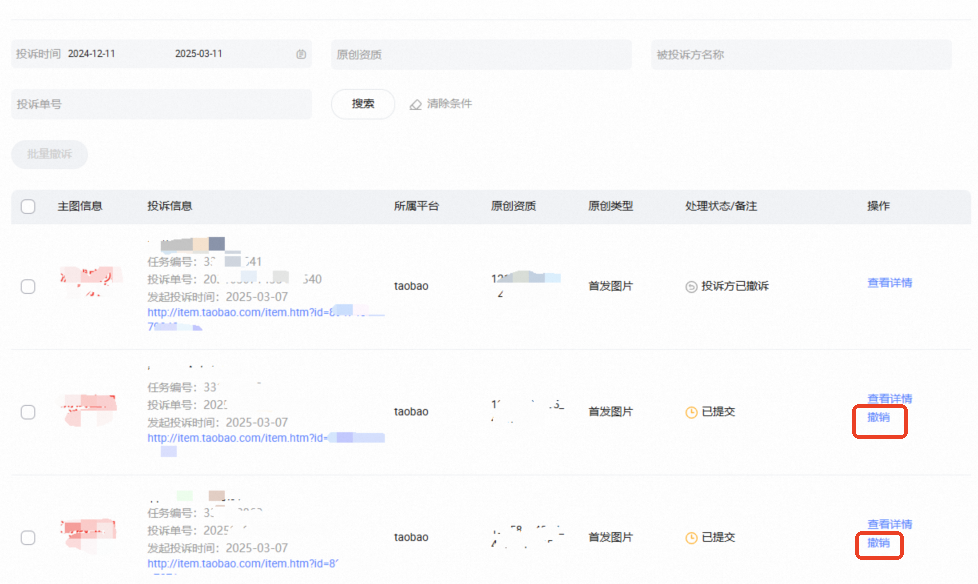Click first row main image thumbnail
Image resolution: width=978 pixels, height=584 pixels.
(x=91, y=281)
